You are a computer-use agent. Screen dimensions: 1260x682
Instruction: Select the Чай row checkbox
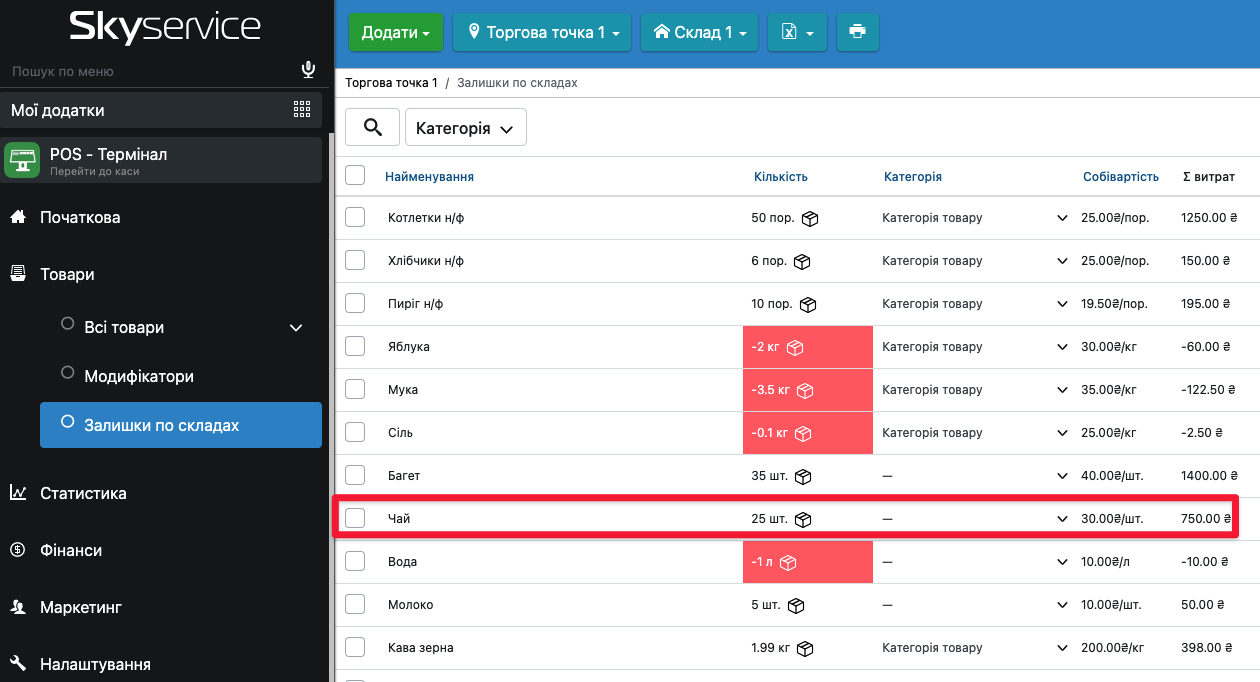(355, 519)
